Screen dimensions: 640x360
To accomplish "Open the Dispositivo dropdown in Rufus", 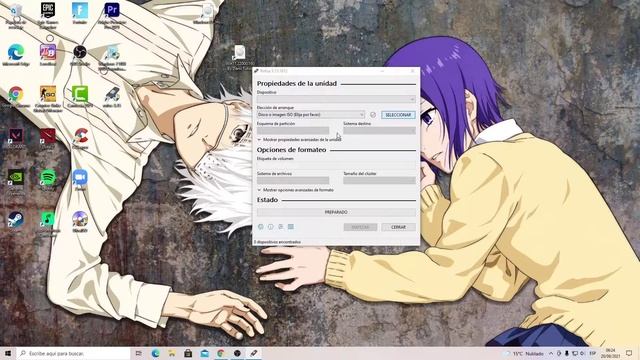I will click(x=336, y=99).
